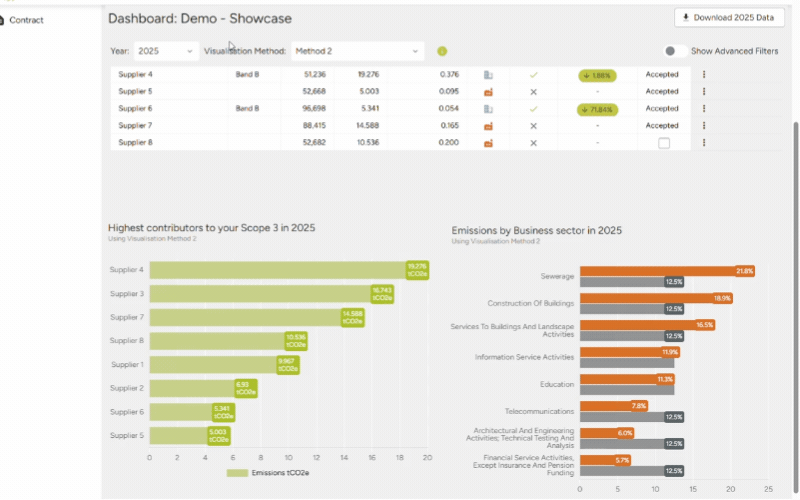Image resolution: width=800 pixels, height=500 pixels.
Task: Click the 6.93 tCO2e label for Supplier 2
Action: pyautogui.click(x=246, y=388)
